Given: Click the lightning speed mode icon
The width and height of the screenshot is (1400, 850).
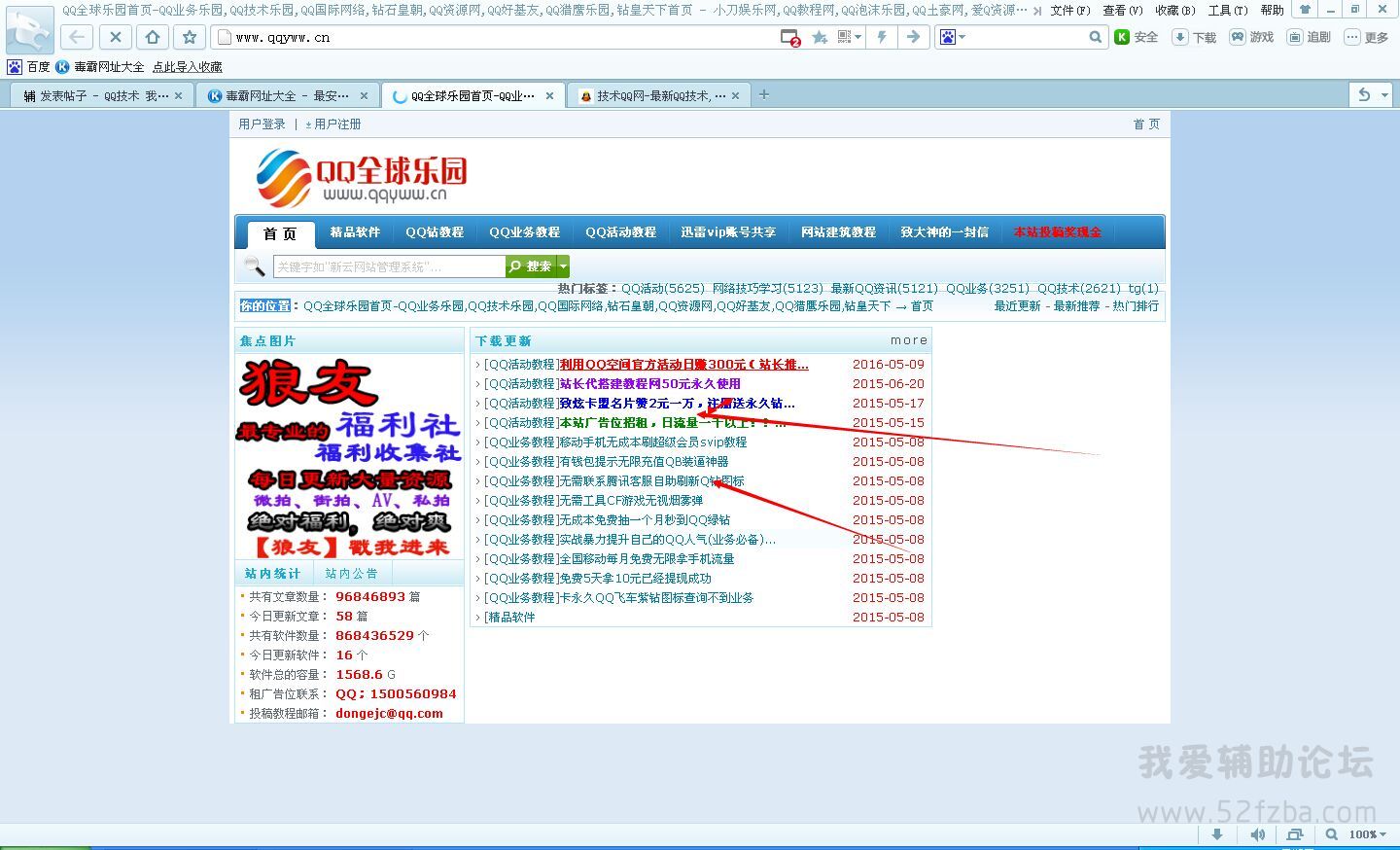Looking at the screenshot, I should point(883,37).
